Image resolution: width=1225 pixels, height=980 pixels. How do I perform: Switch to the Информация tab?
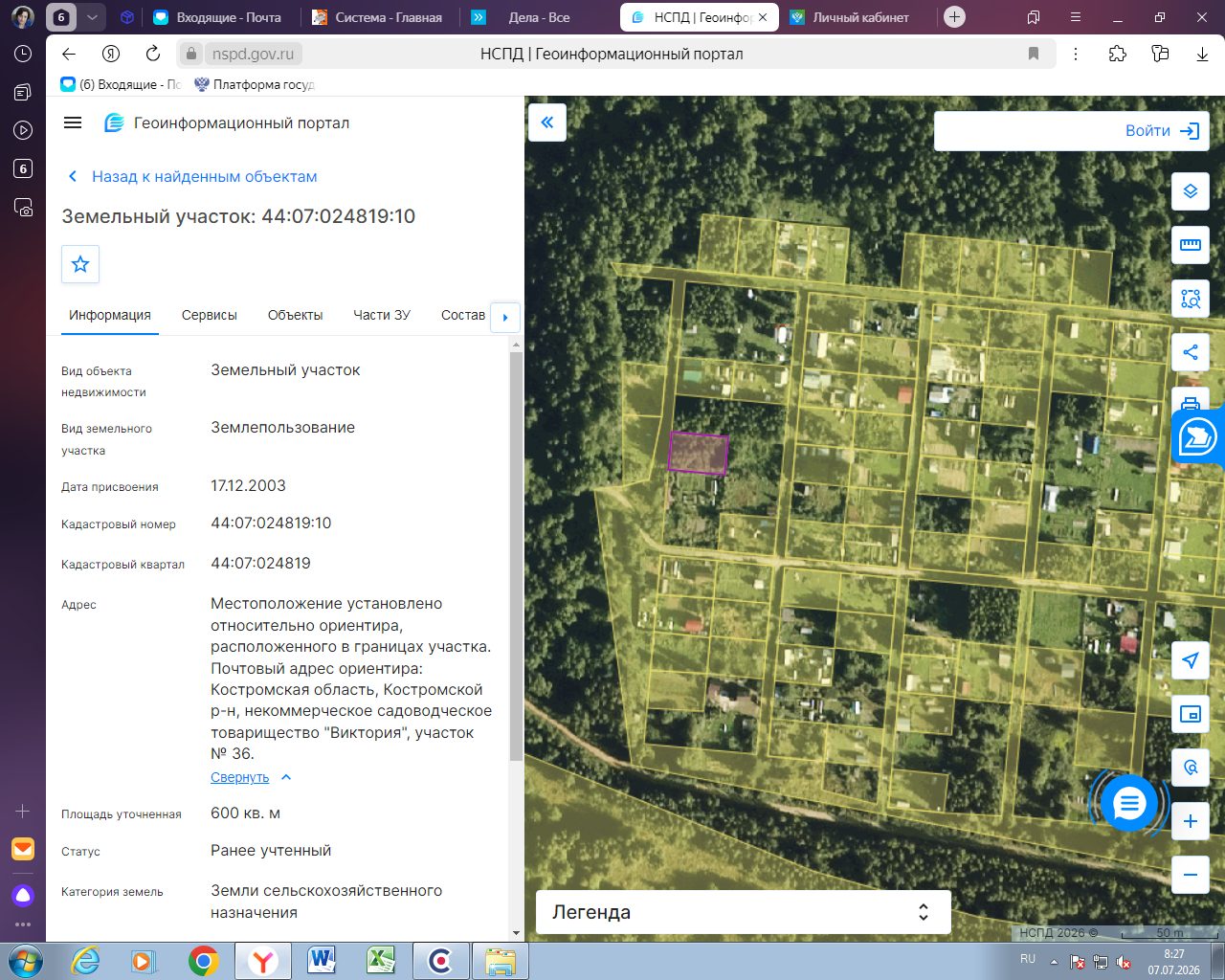(x=110, y=316)
